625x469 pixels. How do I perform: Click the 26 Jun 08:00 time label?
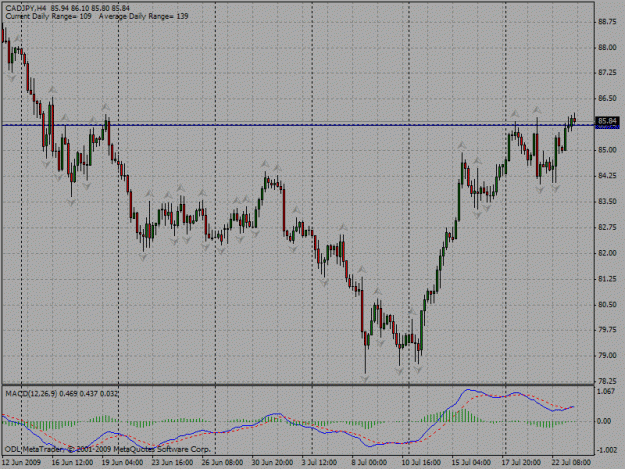[x=222, y=462]
